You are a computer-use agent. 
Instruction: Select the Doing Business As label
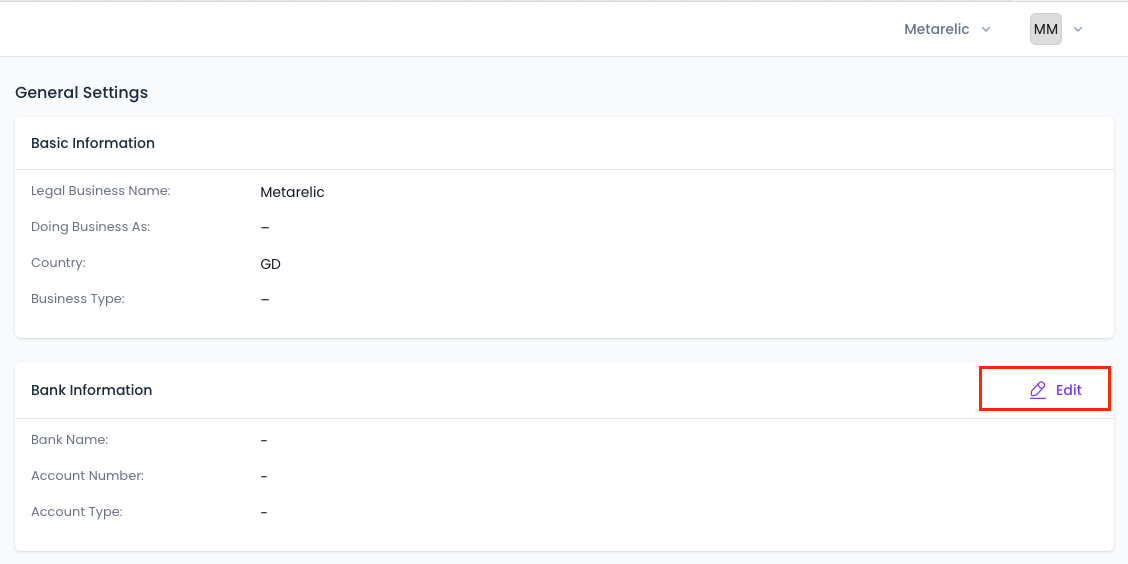(91, 227)
